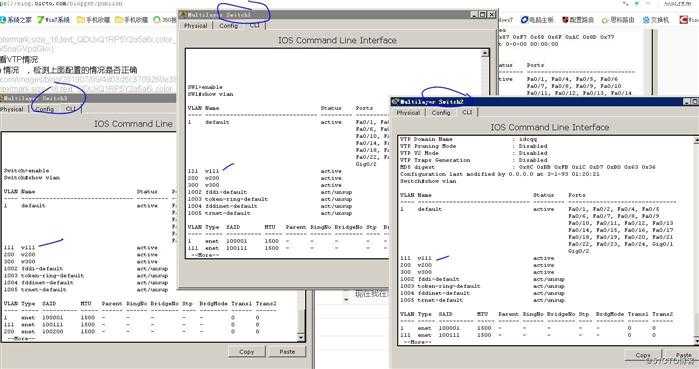Image resolution: width=699 pixels, height=369 pixels.
Task: Click '1005 trnet-default' row in Switch2 window
Action: pos(482,300)
